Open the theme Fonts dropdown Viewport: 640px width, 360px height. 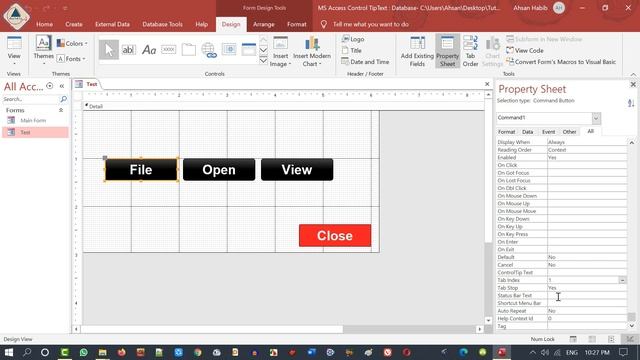[71, 59]
